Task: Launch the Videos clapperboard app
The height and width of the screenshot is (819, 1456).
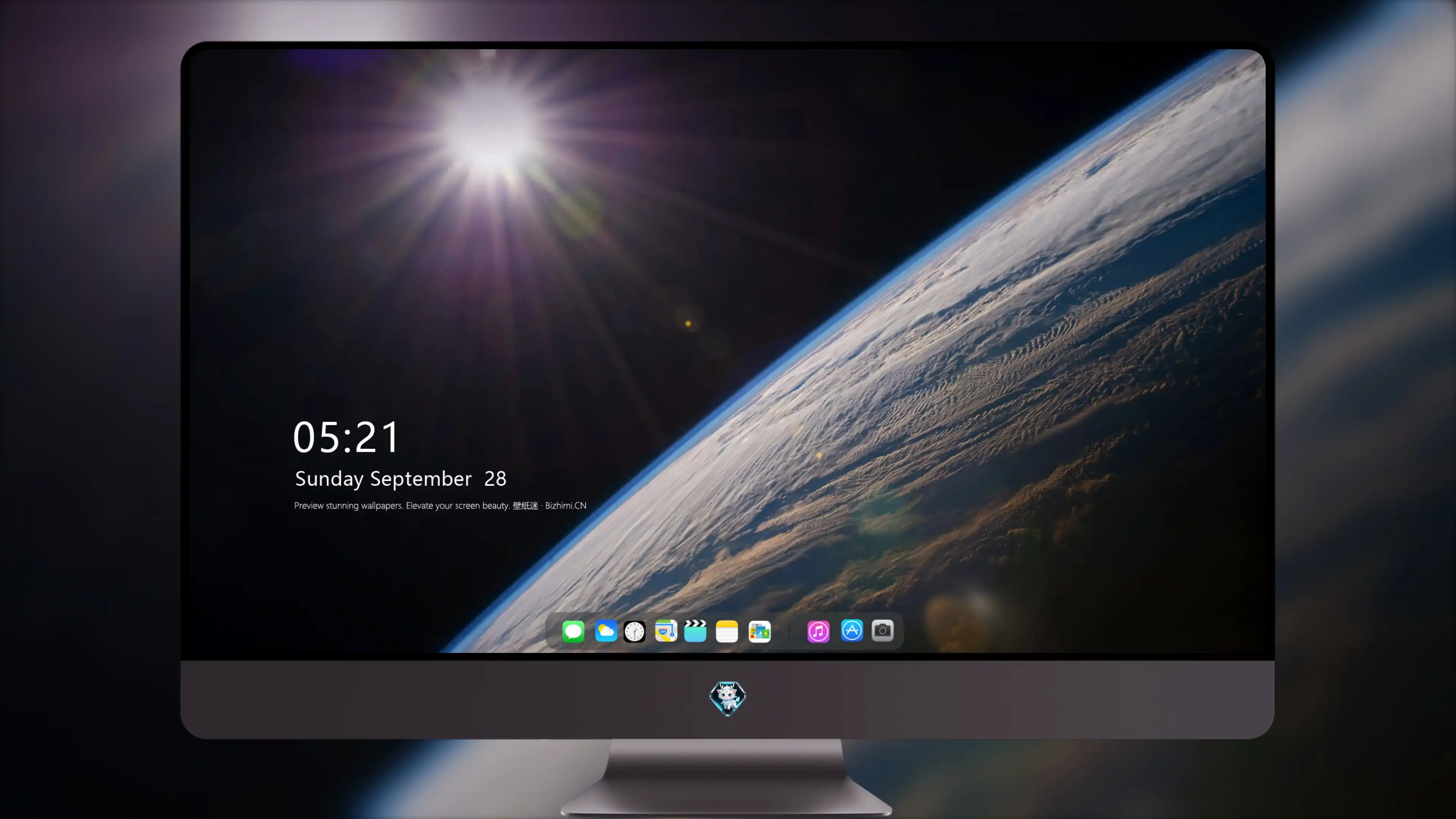Action: point(695,631)
